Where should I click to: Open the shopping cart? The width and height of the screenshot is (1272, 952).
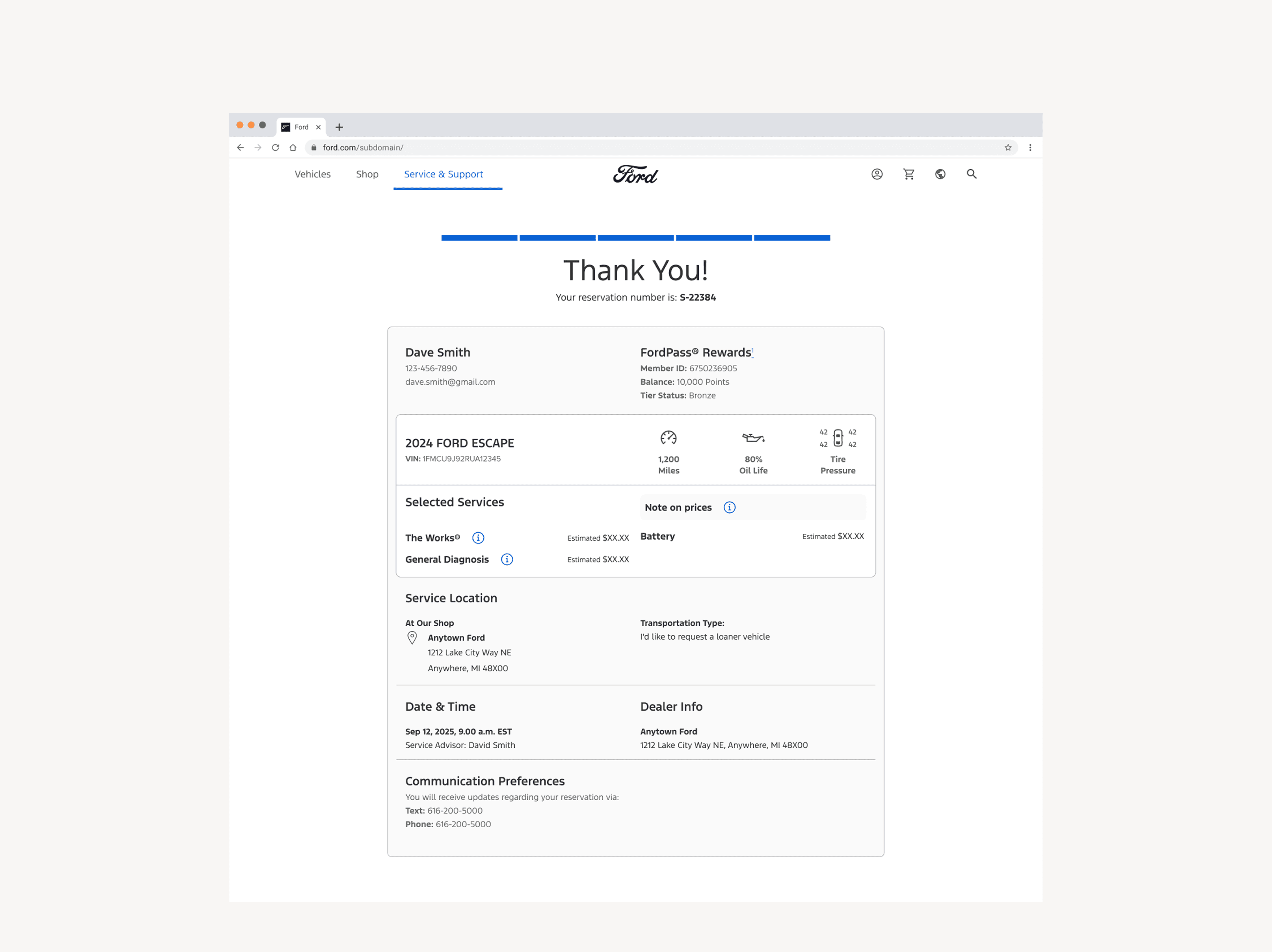pos(908,174)
